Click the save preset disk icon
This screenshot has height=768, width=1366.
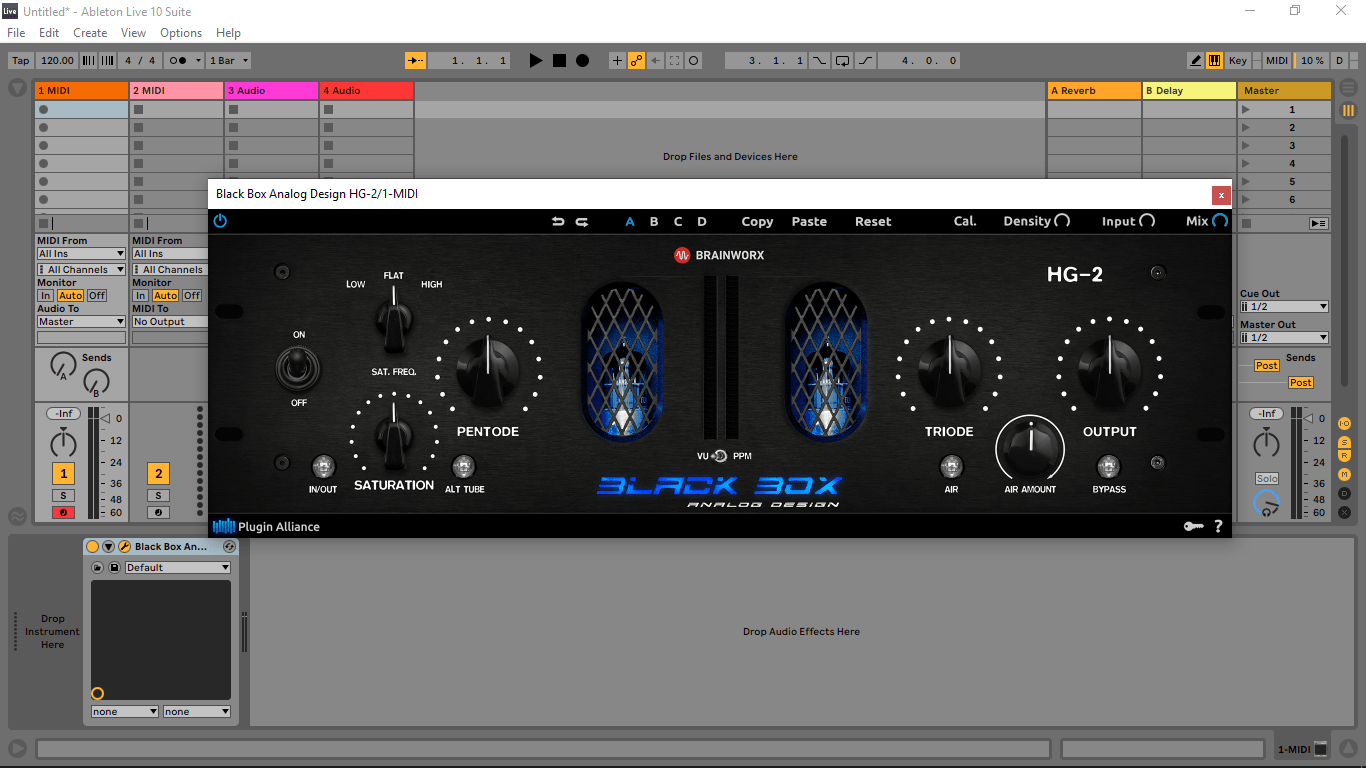[x=114, y=568]
